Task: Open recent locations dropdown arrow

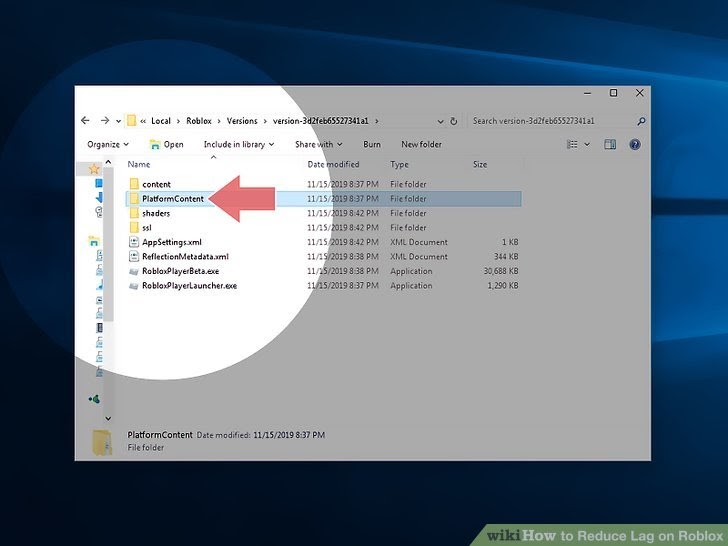Action: pyautogui.click(x=118, y=121)
